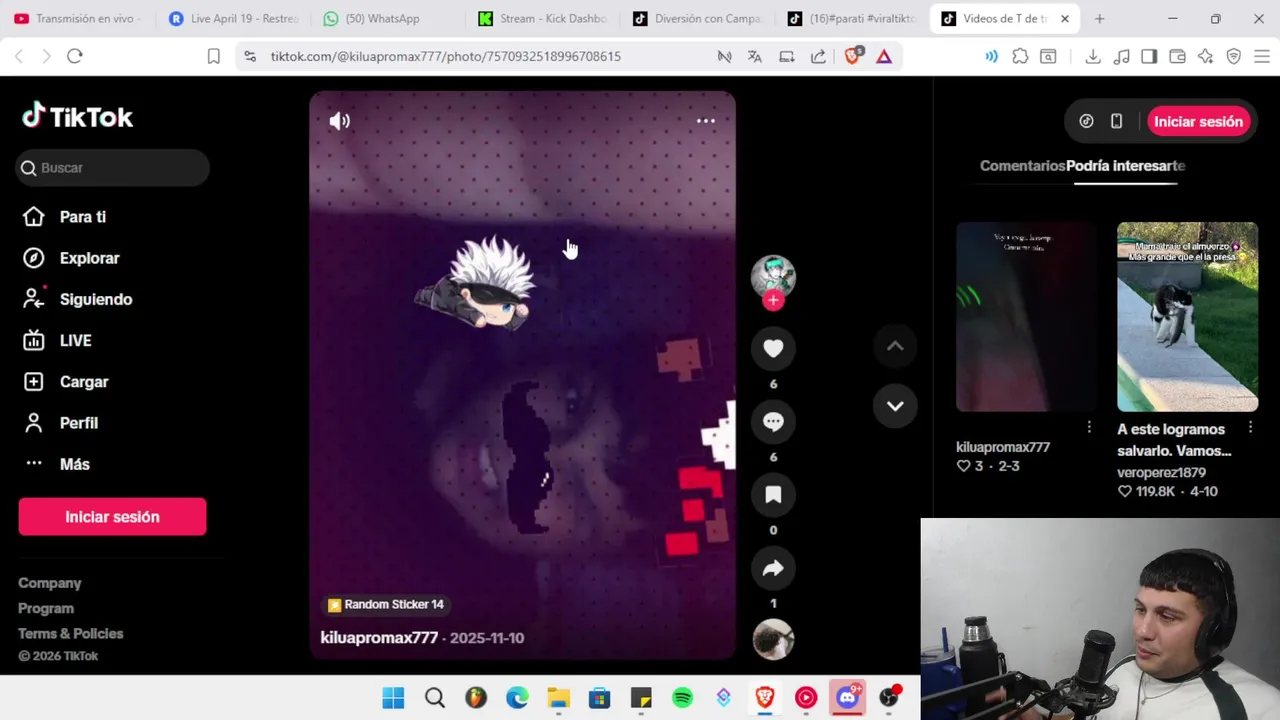The image size is (1280, 720).
Task: Focus the Buscar search field
Action: 113,168
